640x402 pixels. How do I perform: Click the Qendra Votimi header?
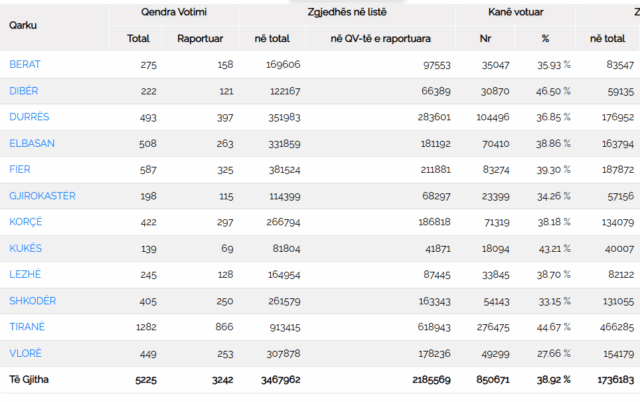[x=174, y=12]
